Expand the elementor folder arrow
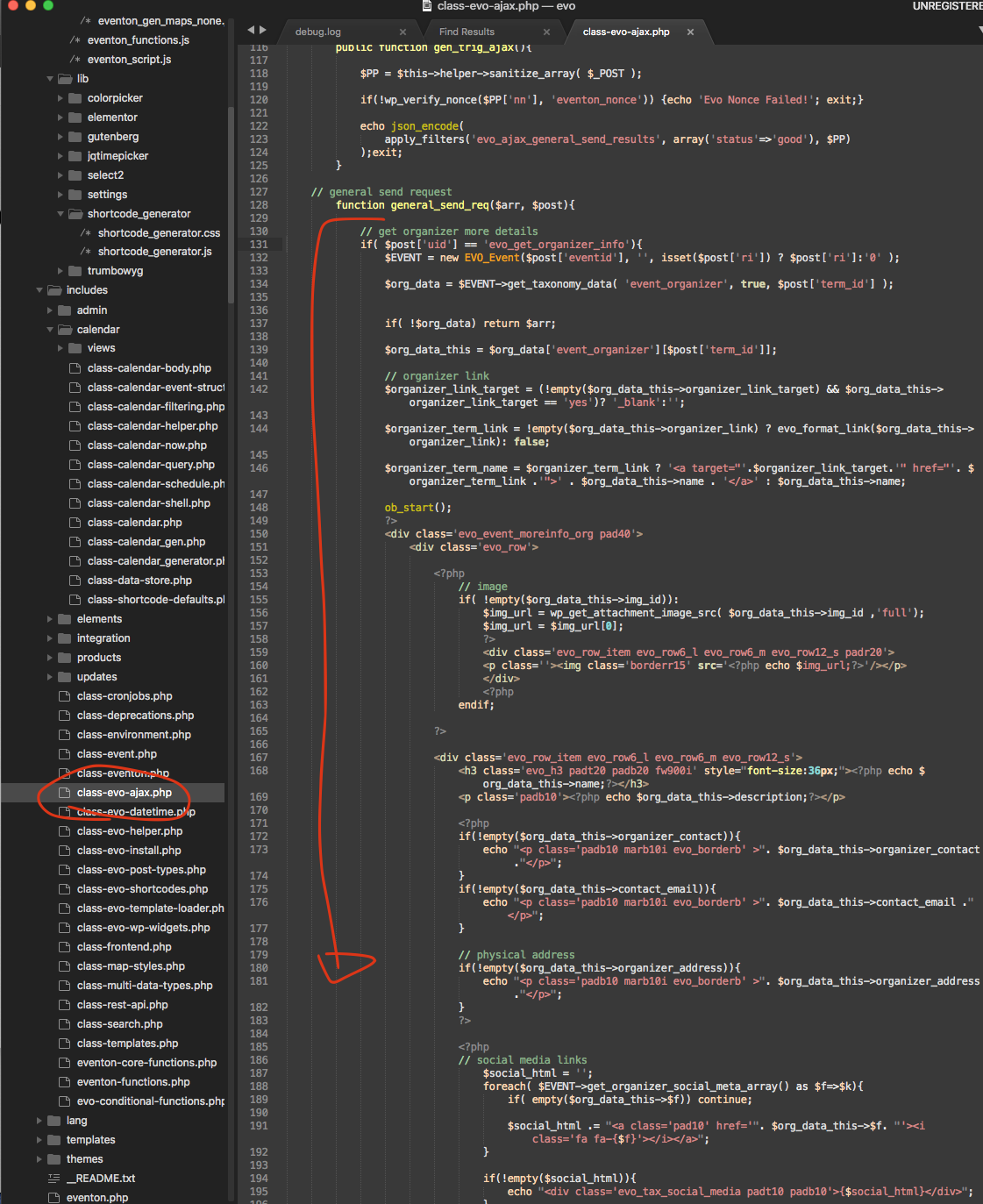This screenshot has height=1204, width=983. [61, 118]
